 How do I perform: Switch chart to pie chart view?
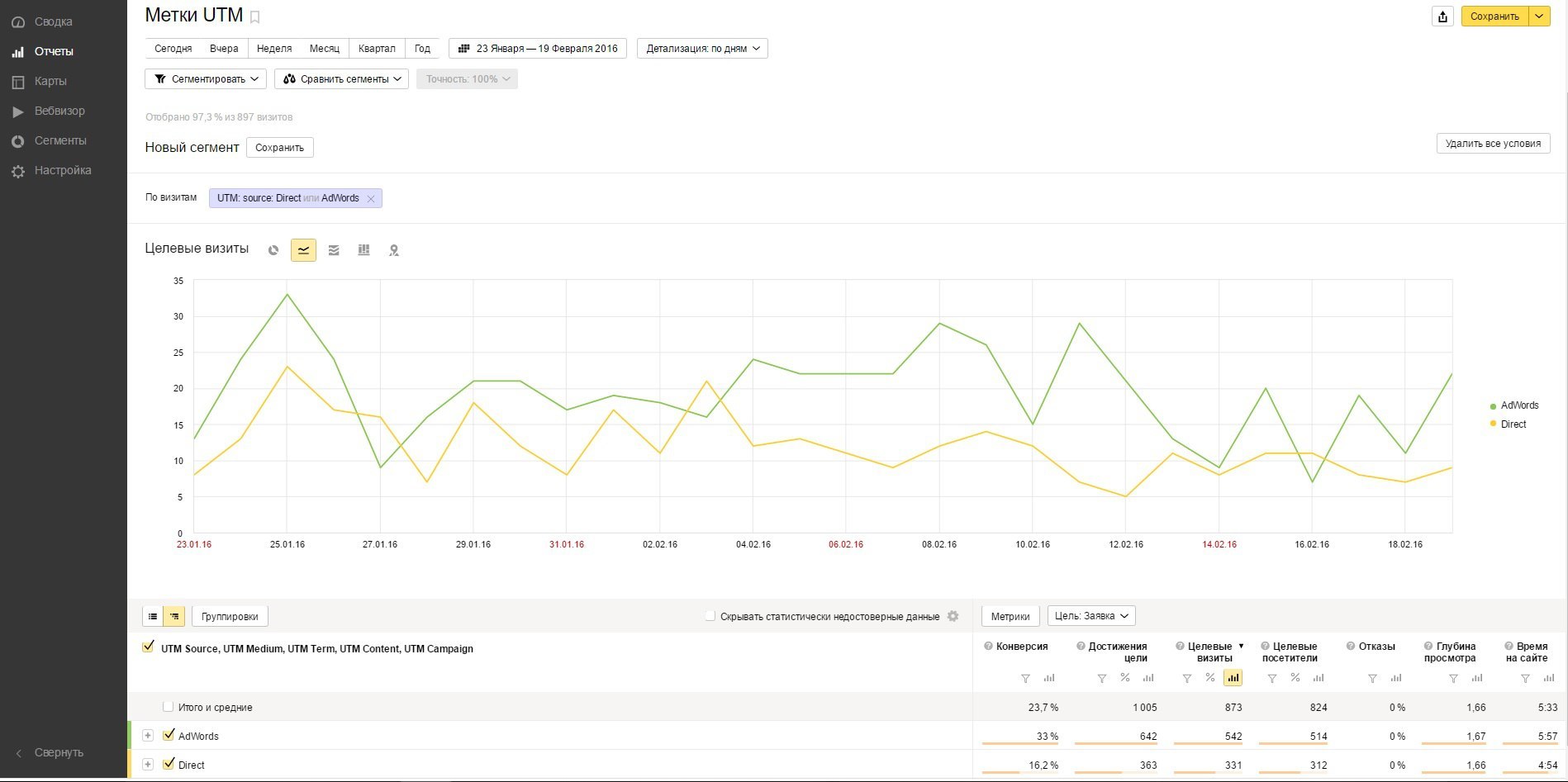pyautogui.click(x=273, y=250)
